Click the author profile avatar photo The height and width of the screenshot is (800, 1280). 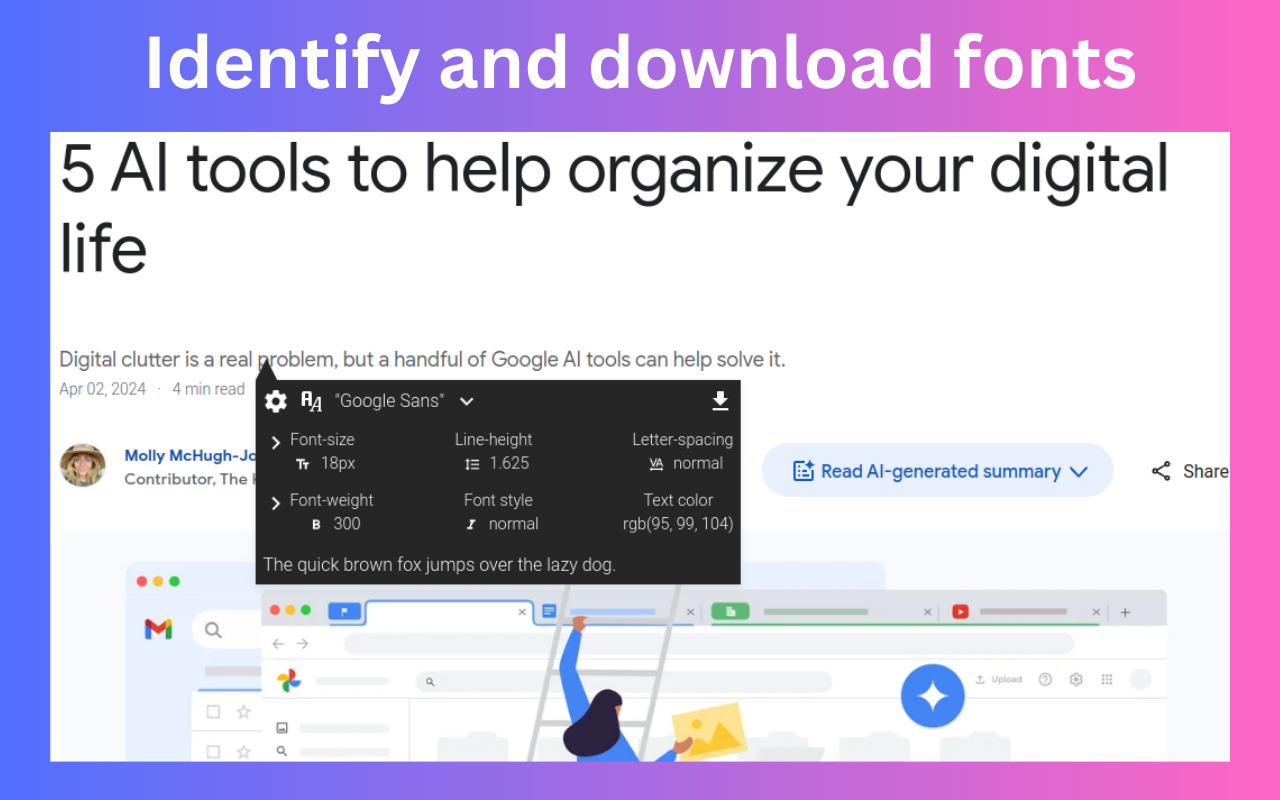click(82, 466)
